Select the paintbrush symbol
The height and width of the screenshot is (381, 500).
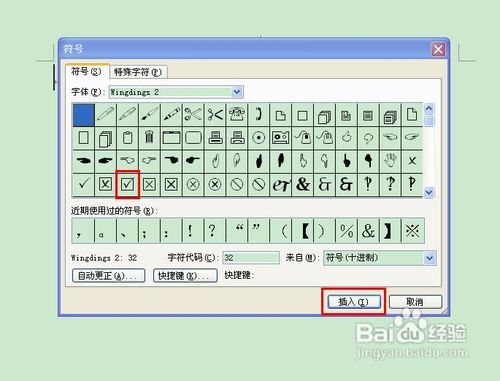149,115
